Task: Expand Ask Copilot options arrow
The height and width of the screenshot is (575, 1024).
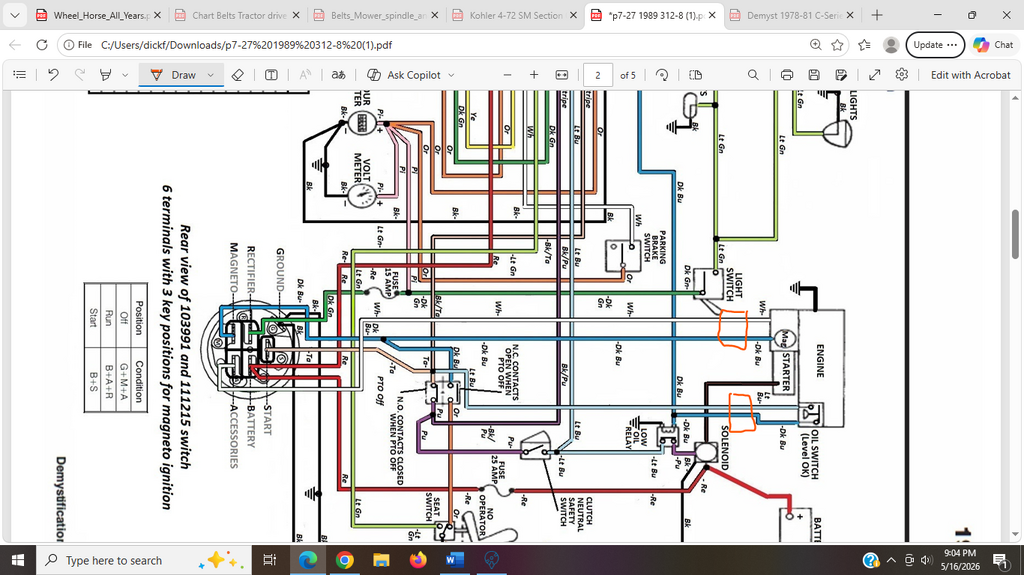Action: pyautogui.click(x=451, y=75)
